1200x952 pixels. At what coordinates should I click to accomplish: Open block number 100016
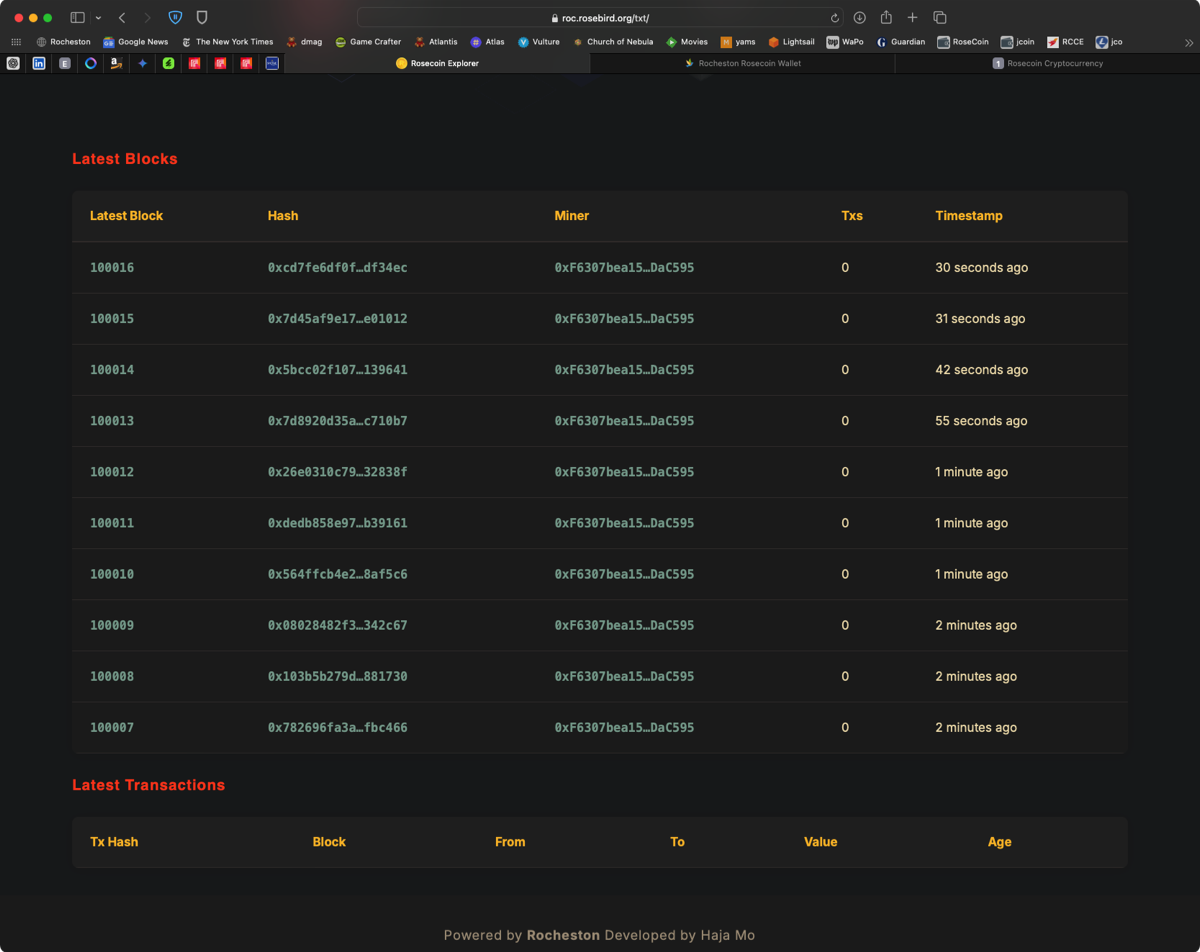[112, 268]
